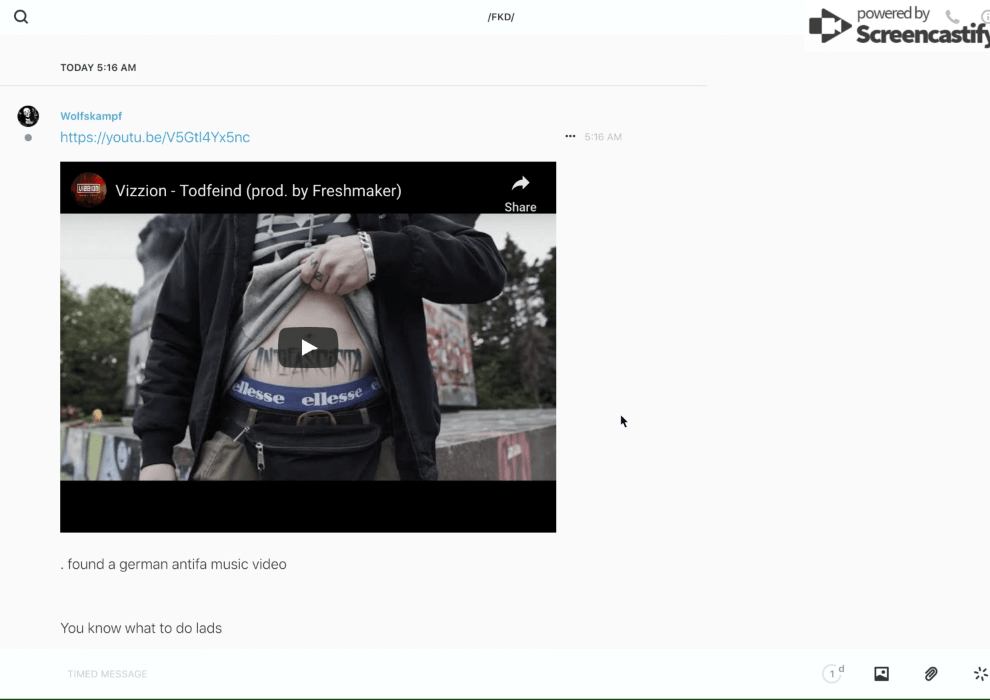Click the search magnifier icon
The height and width of the screenshot is (700, 990).
[x=21, y=17]
